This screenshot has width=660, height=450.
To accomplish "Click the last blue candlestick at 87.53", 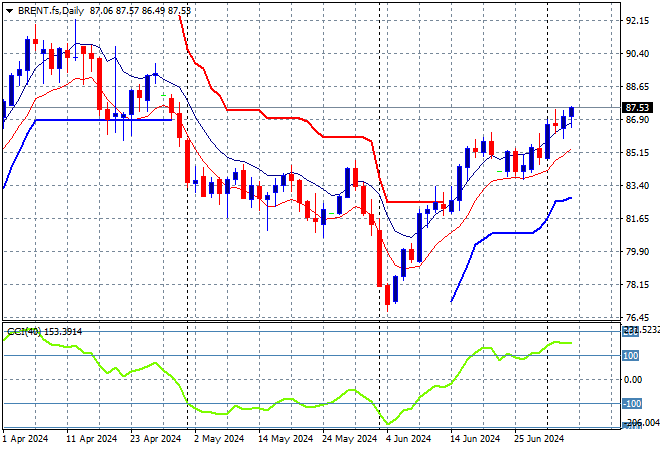I will (x=571, y=112).
